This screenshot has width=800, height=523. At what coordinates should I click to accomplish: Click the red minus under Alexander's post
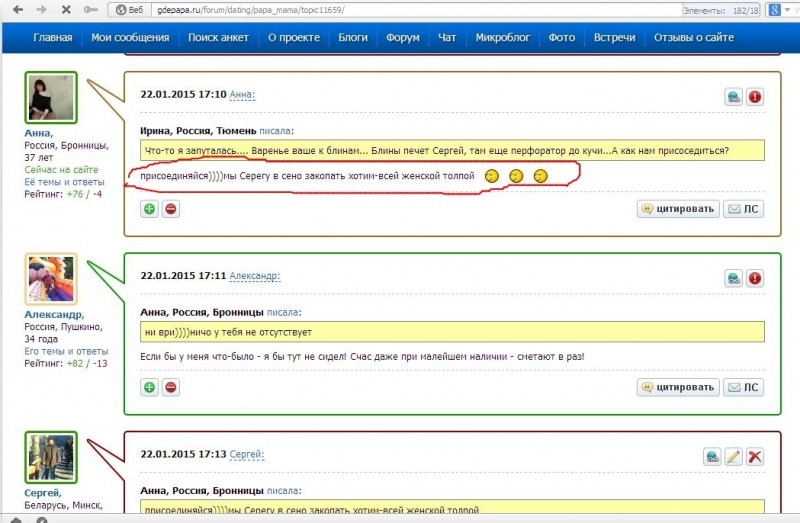coord(171,387)
